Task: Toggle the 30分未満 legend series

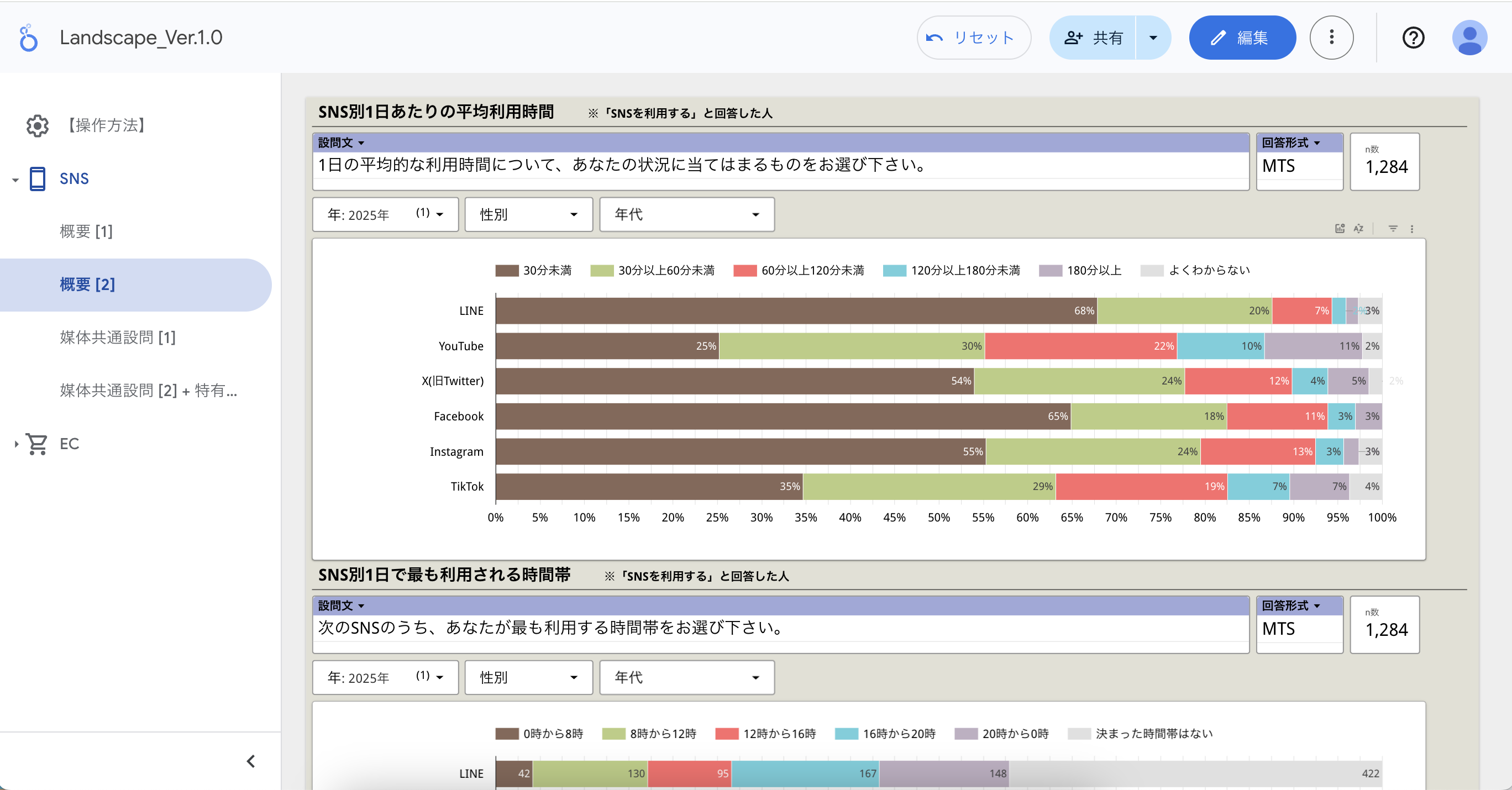Action: pyautogui.click(x=533, y=270)
